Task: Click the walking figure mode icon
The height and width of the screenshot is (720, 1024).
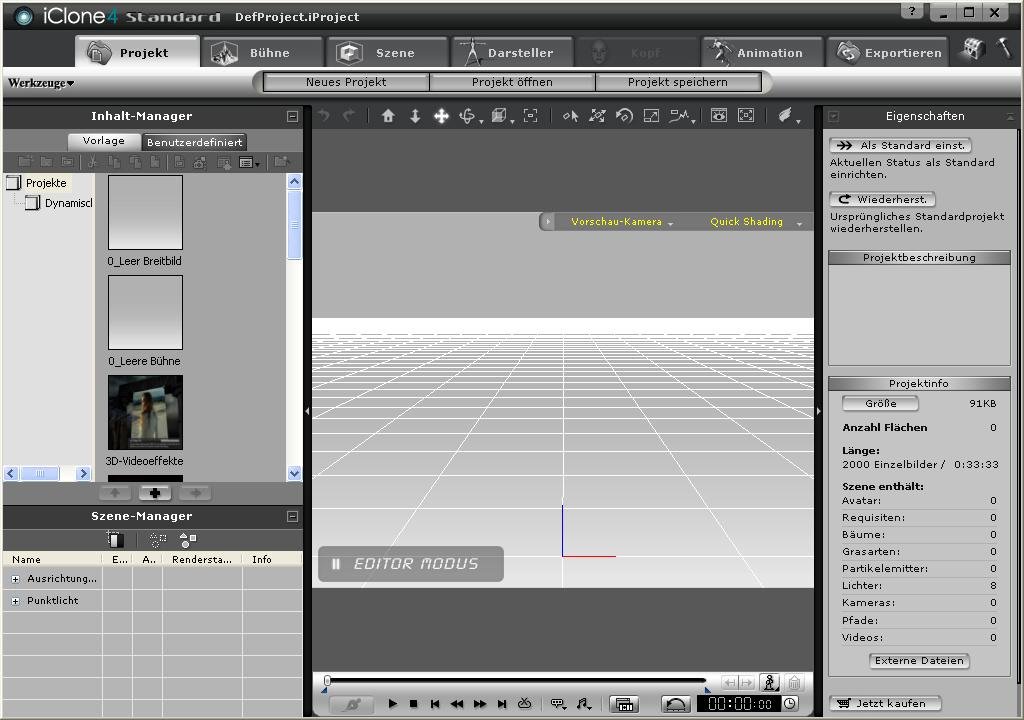Action: (770, 683)
